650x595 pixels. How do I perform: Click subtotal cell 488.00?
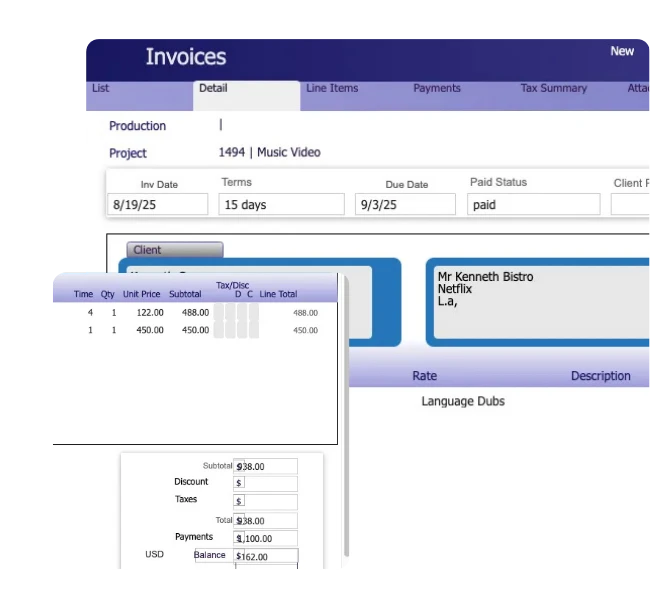[195, 313]
